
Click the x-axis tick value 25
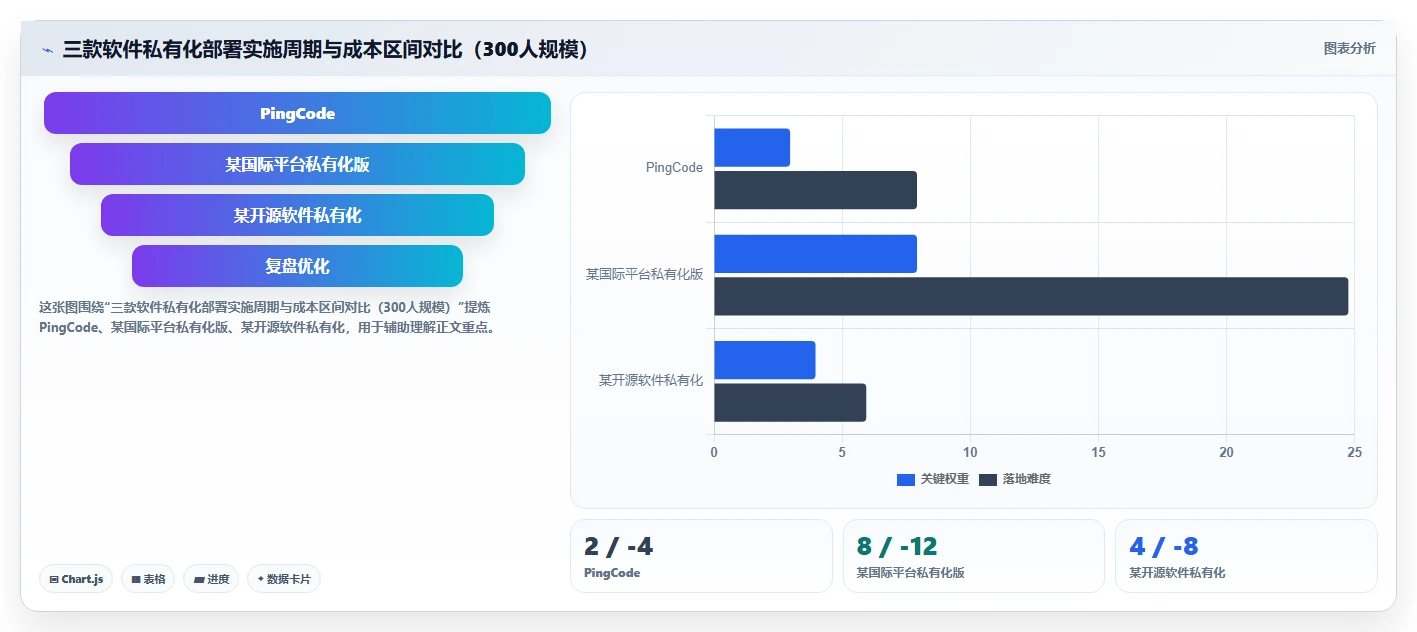click(1354, 452)
